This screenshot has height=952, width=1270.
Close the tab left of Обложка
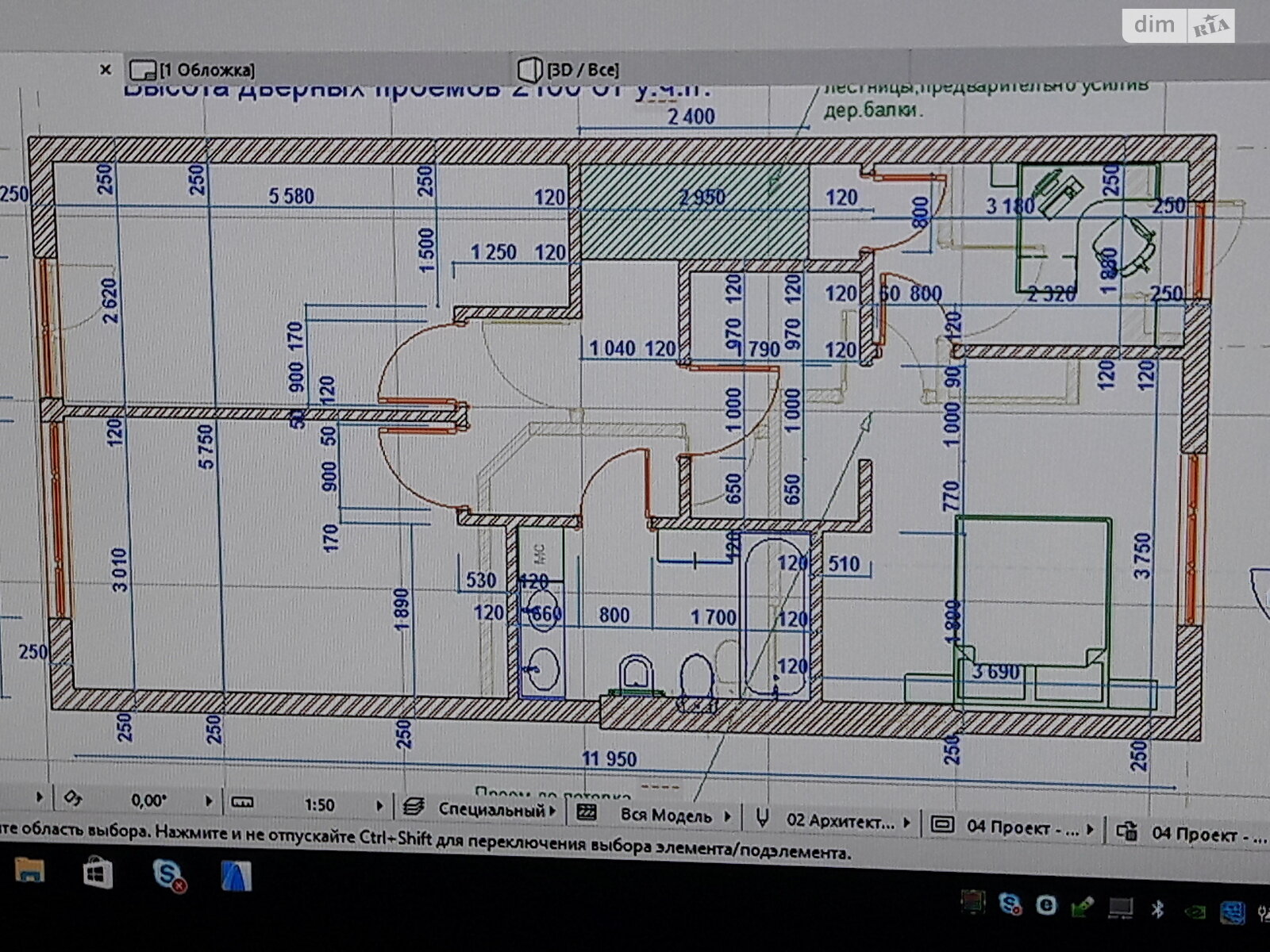pos(105,70)
